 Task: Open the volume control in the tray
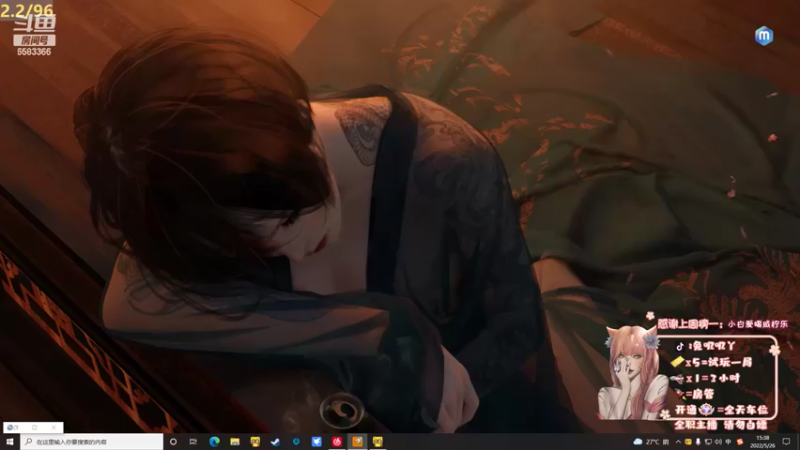coord(718,442)
